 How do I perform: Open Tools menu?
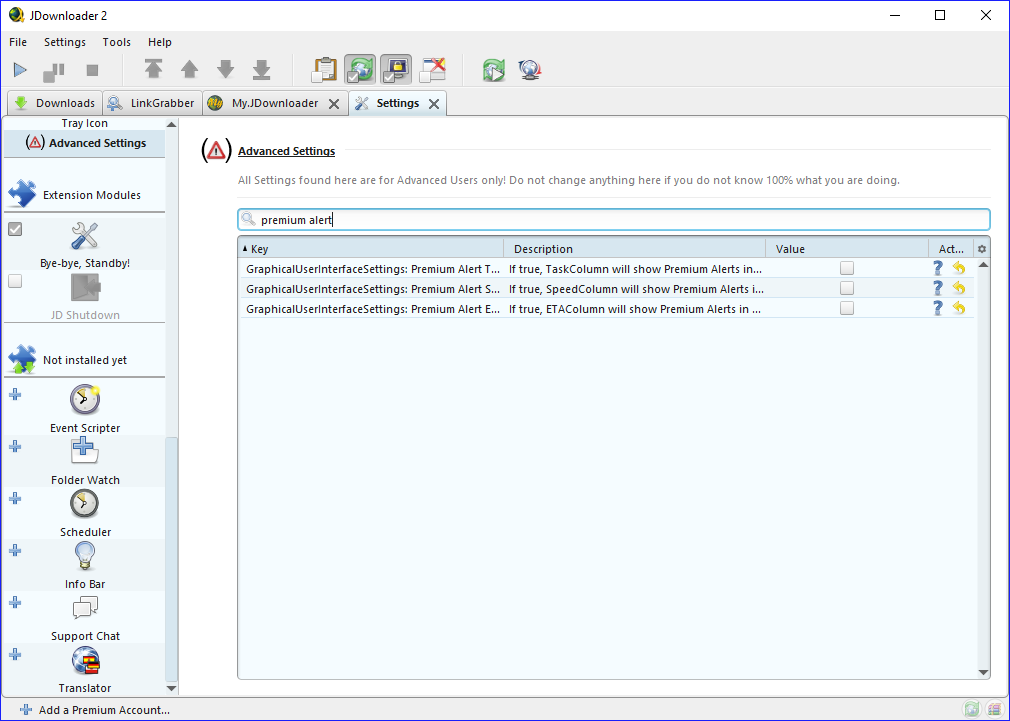tap(117, 42)
